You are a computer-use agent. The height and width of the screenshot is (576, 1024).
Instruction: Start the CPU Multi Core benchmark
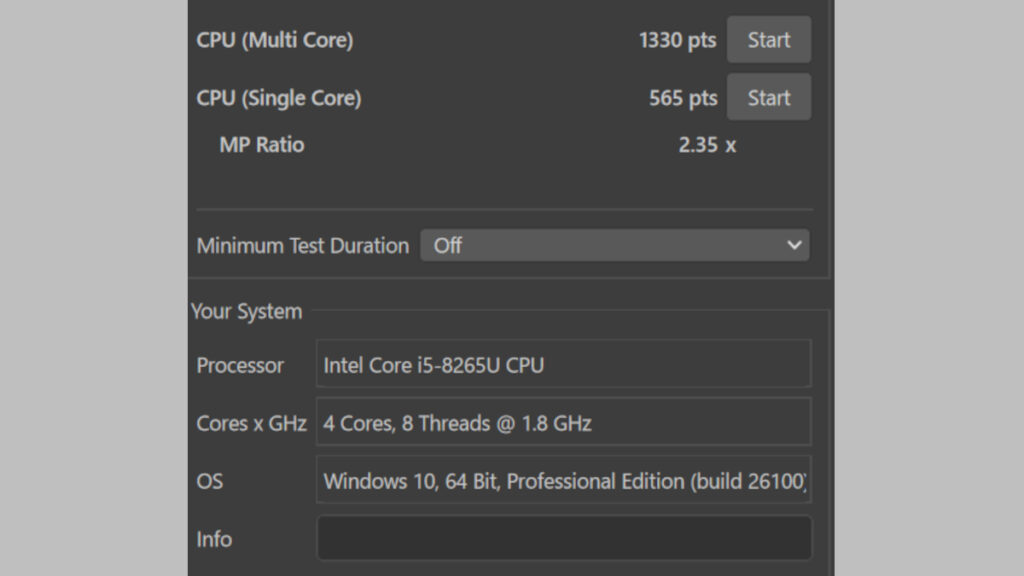tap(768, 40)
